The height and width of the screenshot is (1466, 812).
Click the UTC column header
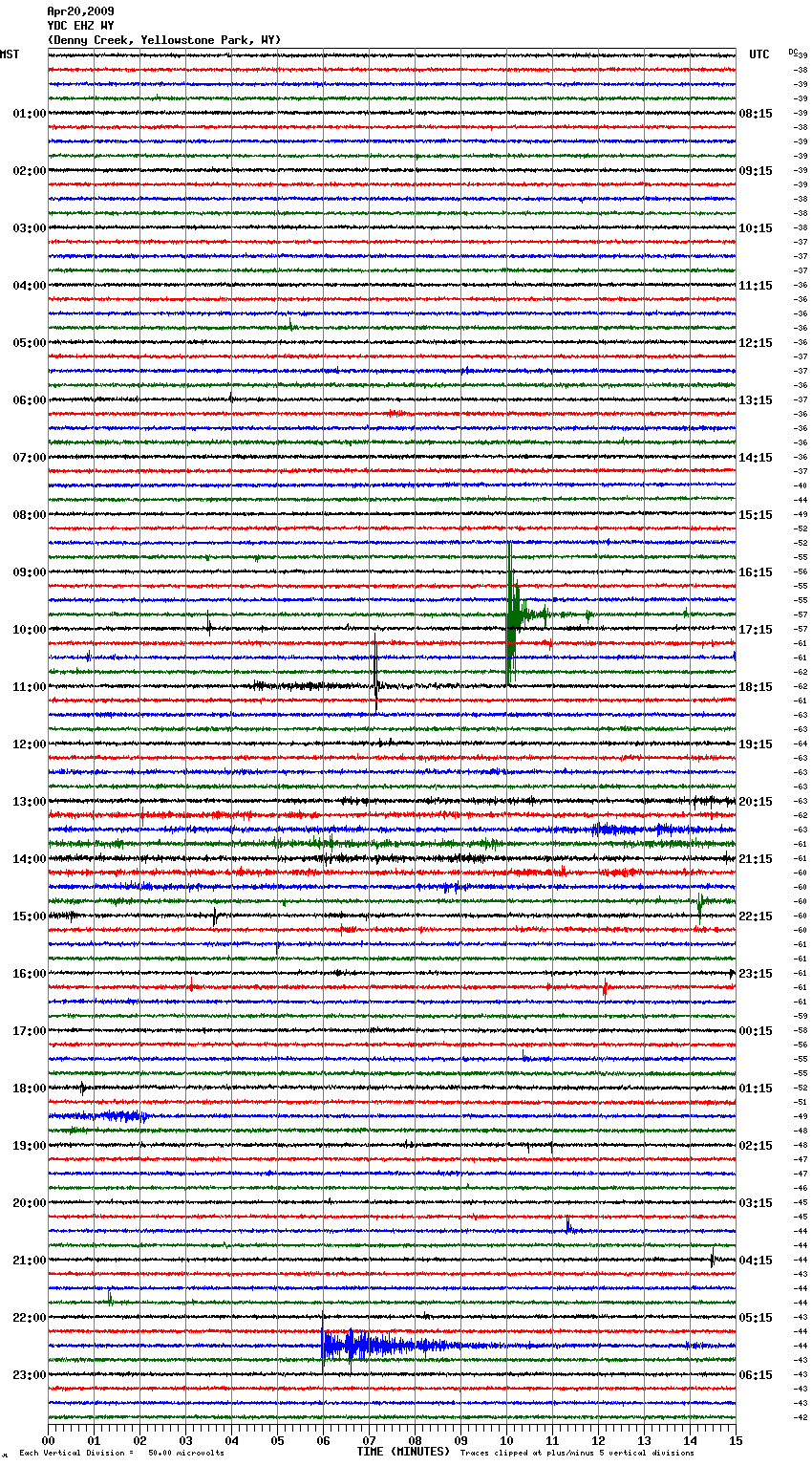click(x=759, y=54)
